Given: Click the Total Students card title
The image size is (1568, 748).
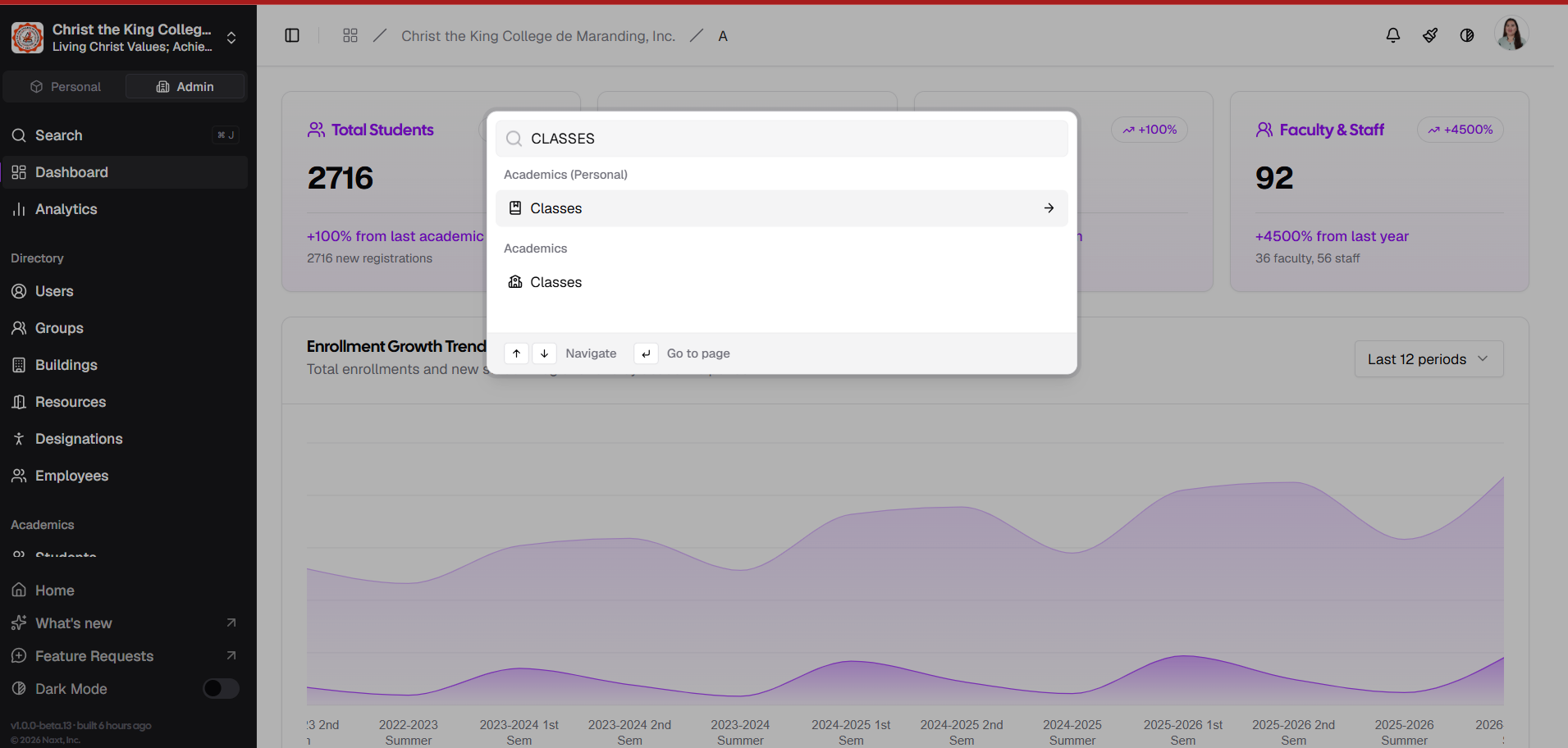Looking at the screenshot, I should (382, 130).
